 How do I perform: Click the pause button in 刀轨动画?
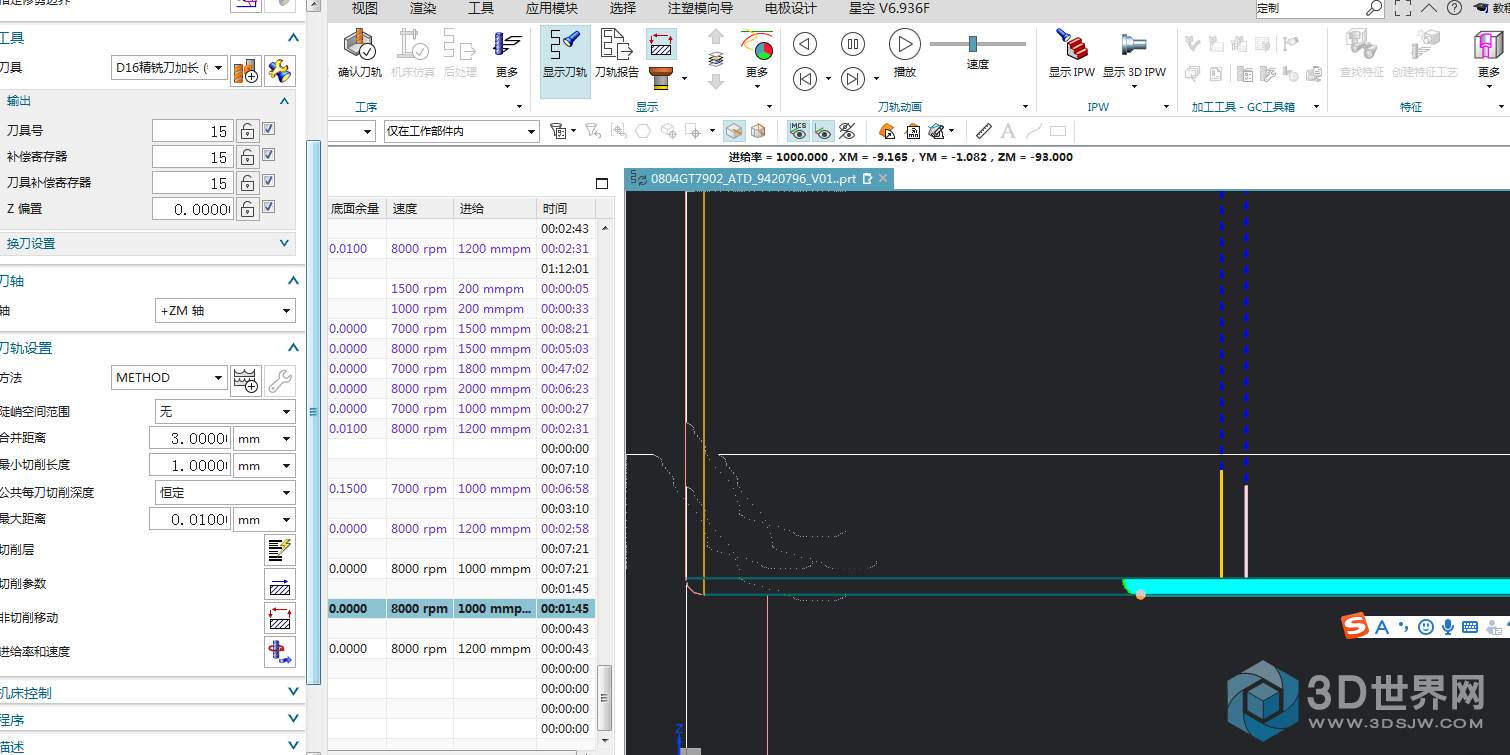coord(852,44)
